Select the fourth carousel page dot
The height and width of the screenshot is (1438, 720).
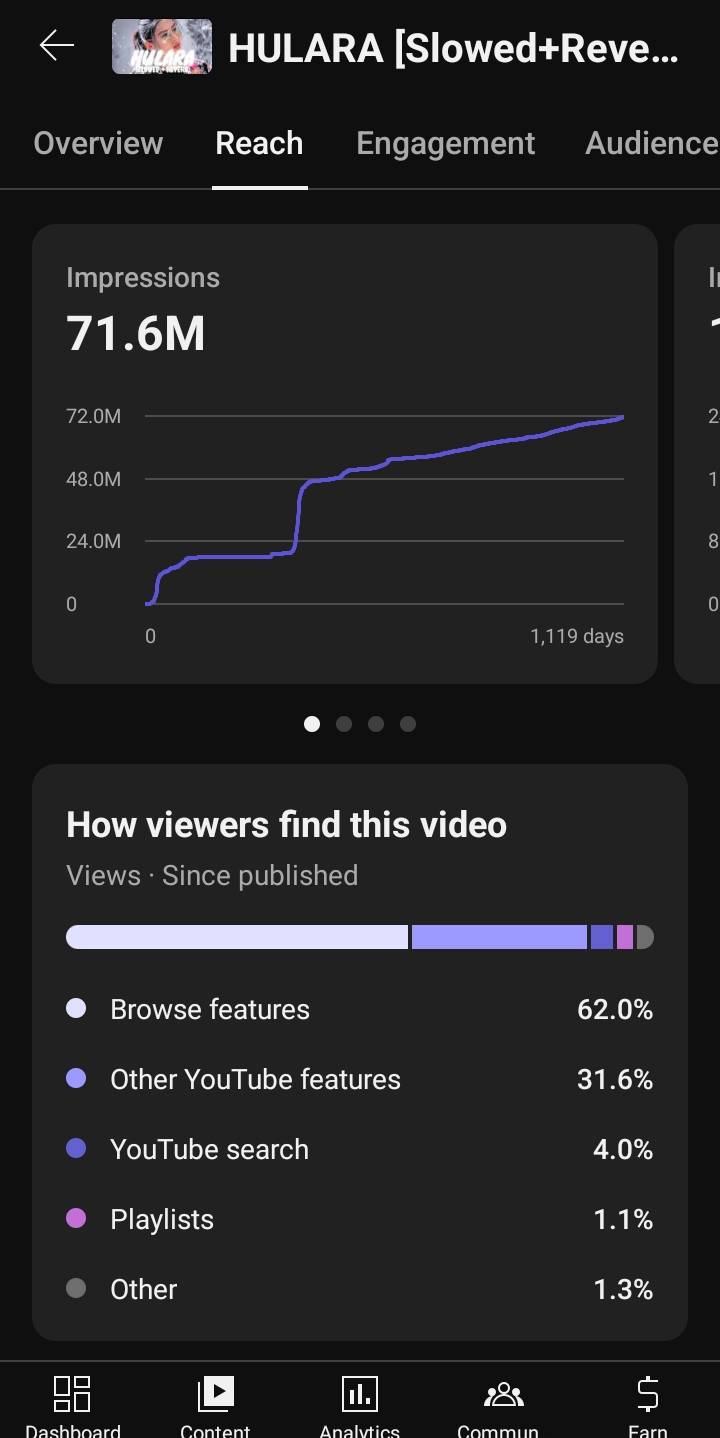[x=408, y=724]
